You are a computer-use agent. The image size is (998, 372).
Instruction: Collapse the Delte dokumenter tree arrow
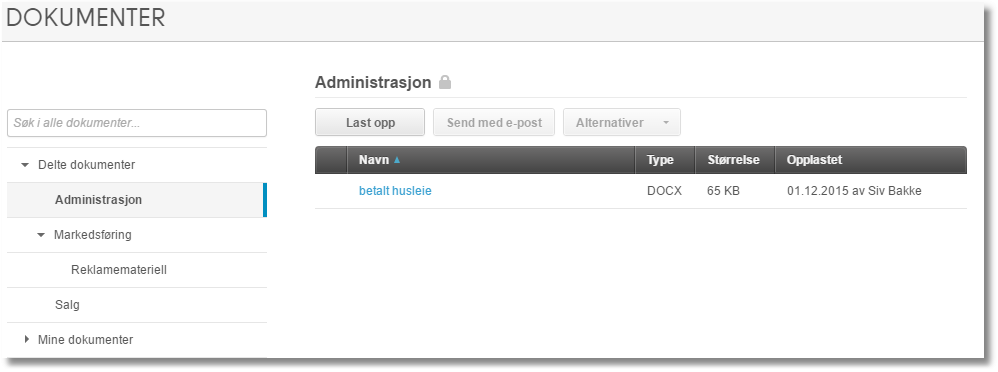pyautogui.click(x=25, y=165)
